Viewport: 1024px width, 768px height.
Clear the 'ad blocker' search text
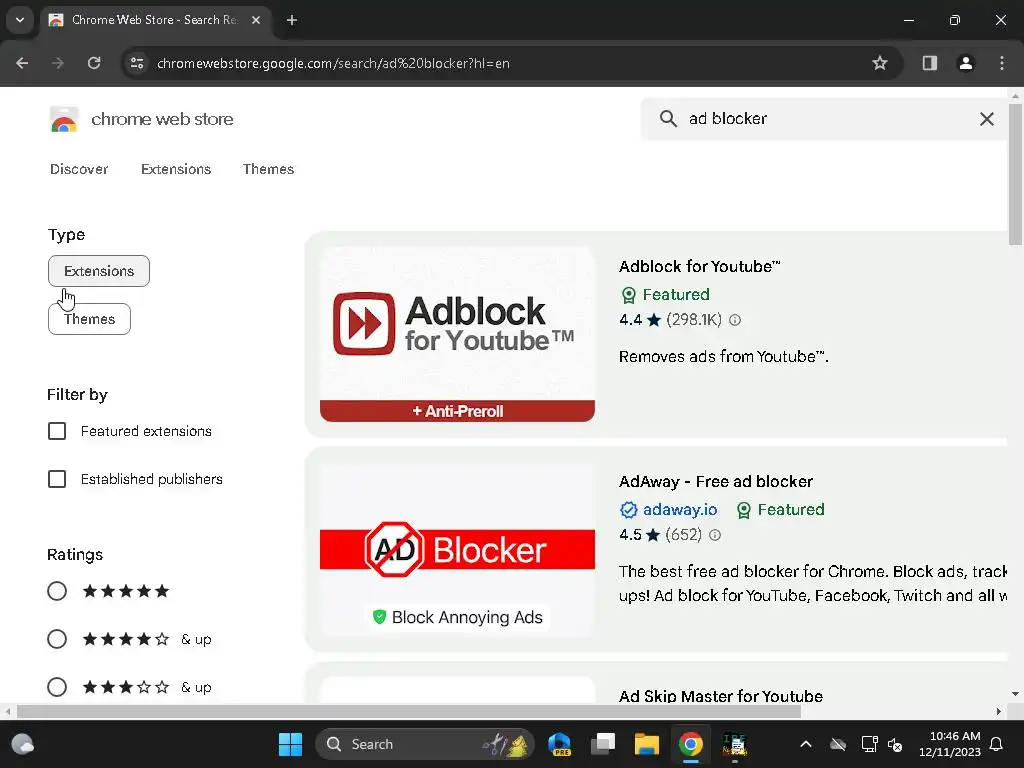tap(987, 119)
